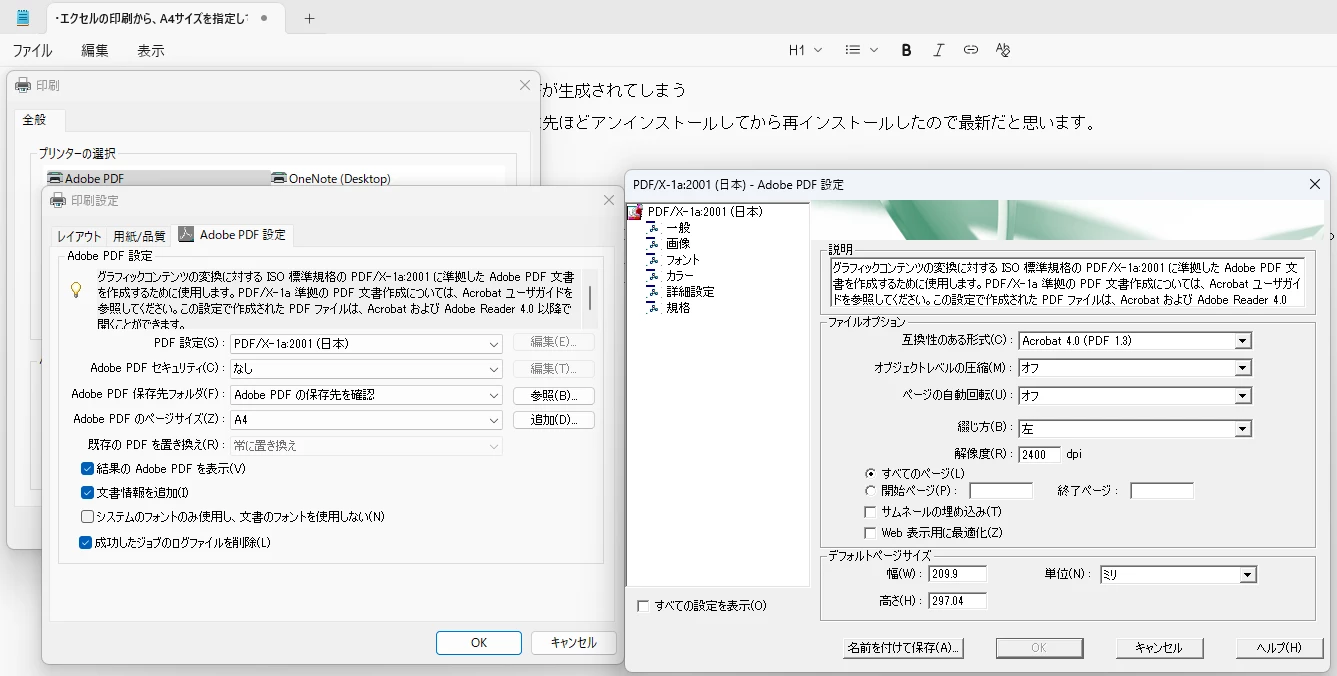Enable Web 表示用に最適化 checkbox

[x=870, y=533]
